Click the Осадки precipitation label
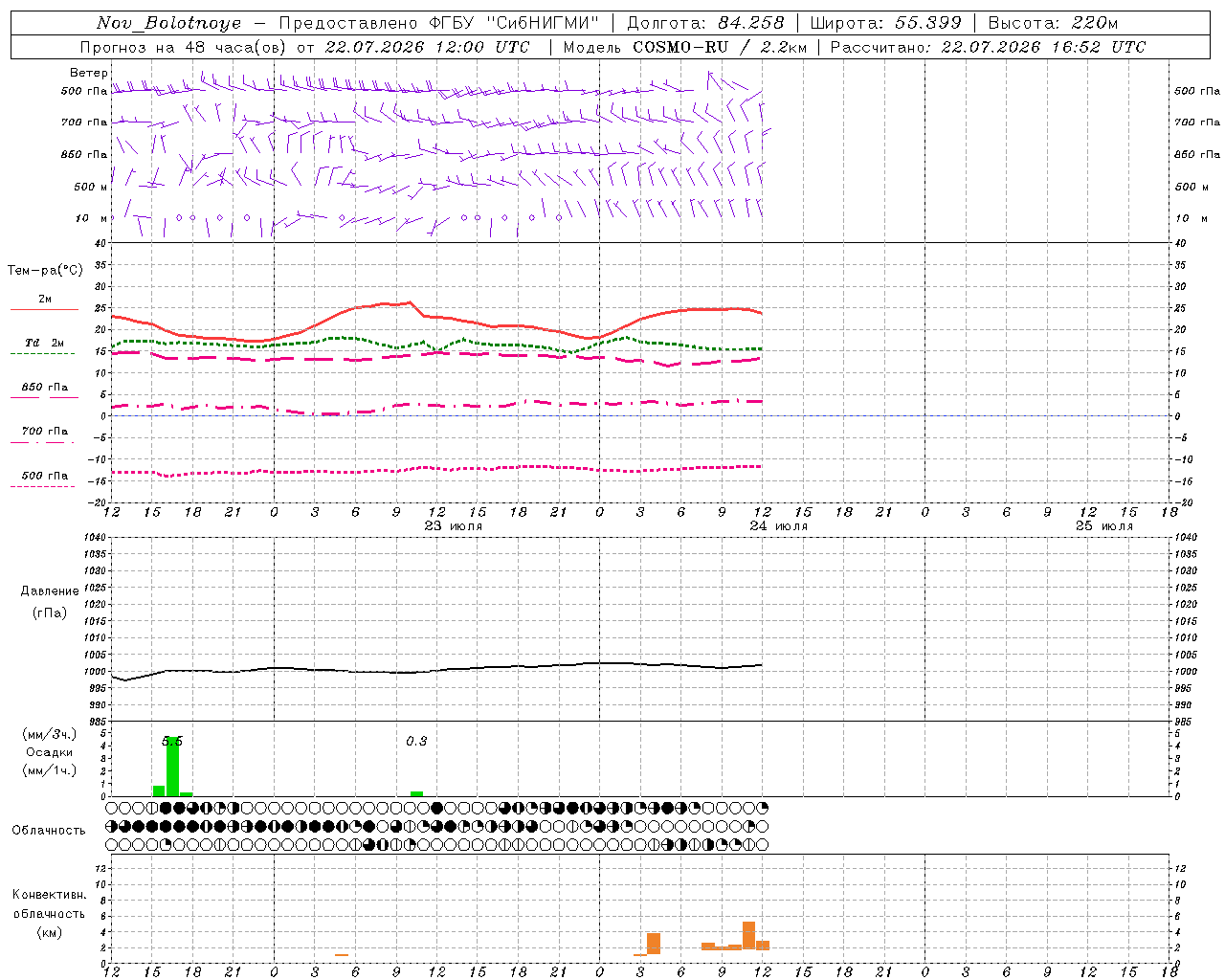Viewport: 1225px width, 980px height. 49,752
